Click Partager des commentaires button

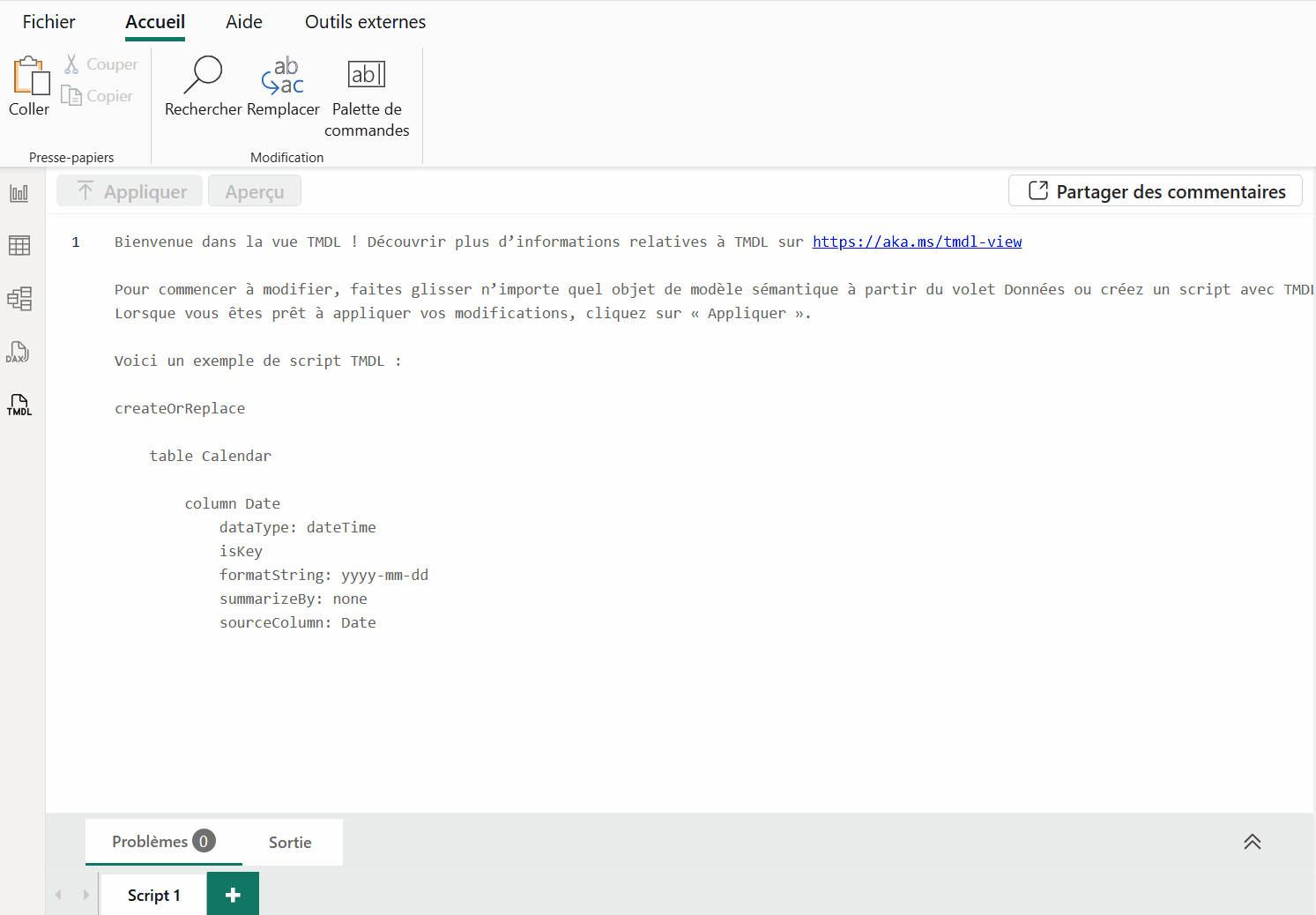click(1156, 191)
